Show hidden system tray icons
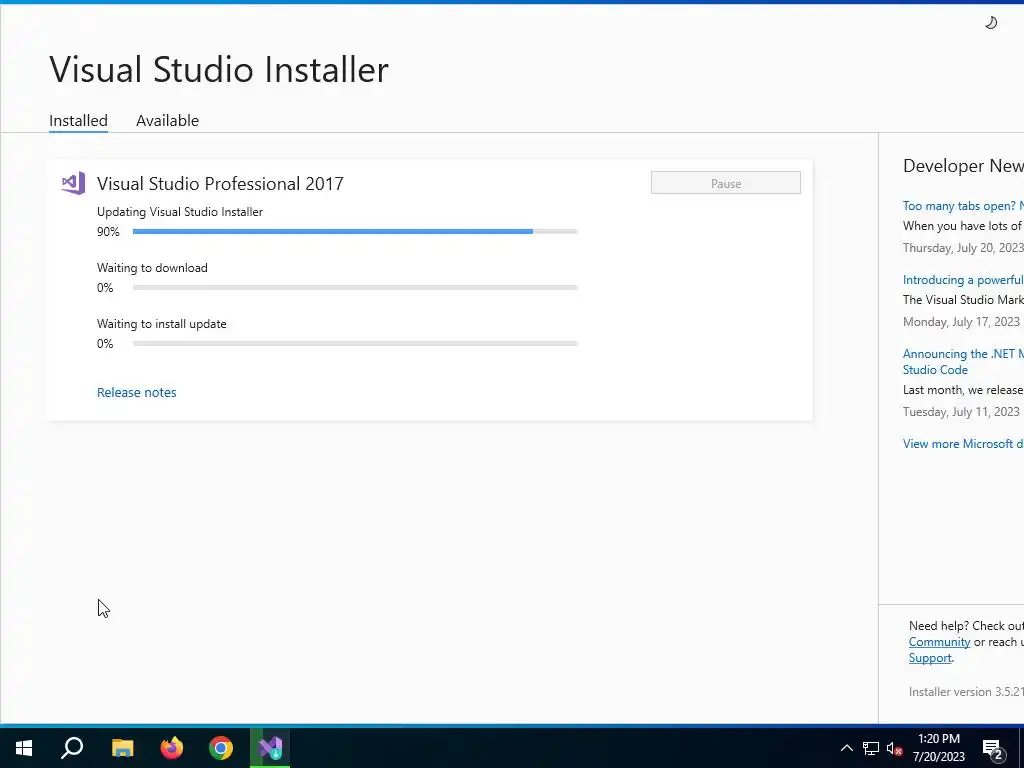This screenshot has height=768, width=1024. point(846,748)
